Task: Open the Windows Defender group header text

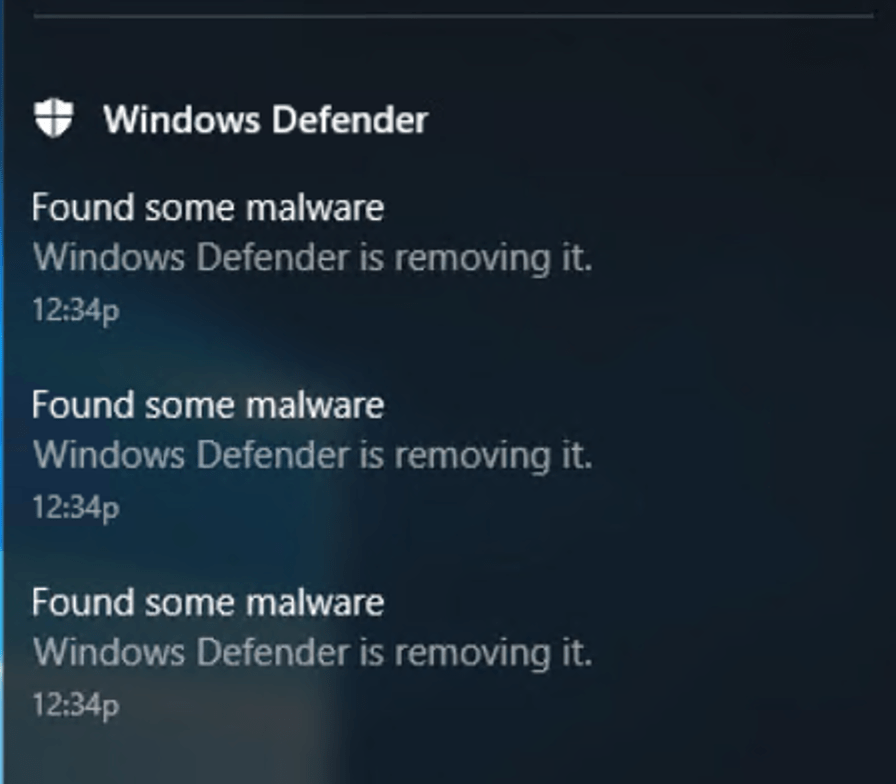Action: tap(266, 120)
